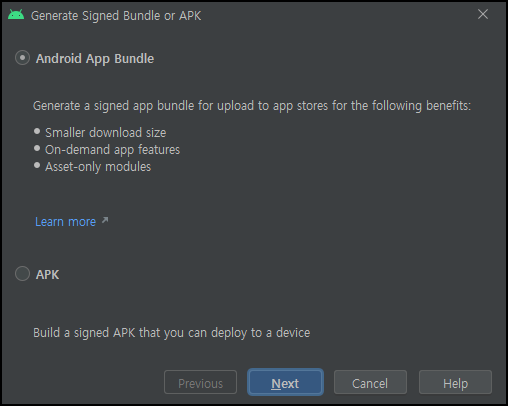Click the disabled Previous button
Viewport: 508px width, 406px height.
[200, 383]
